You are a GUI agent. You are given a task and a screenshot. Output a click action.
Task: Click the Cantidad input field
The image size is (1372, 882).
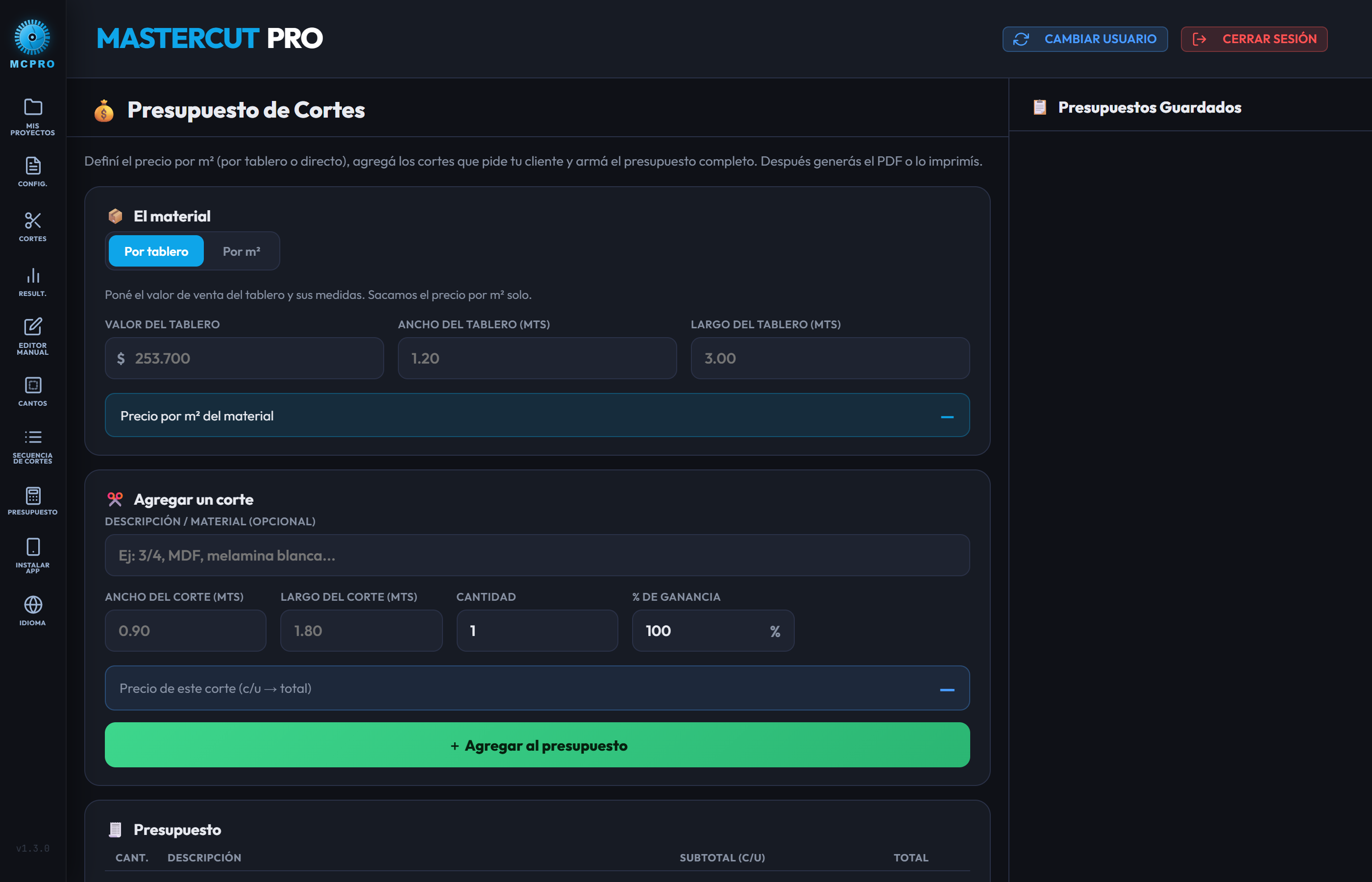coord(537,631)
